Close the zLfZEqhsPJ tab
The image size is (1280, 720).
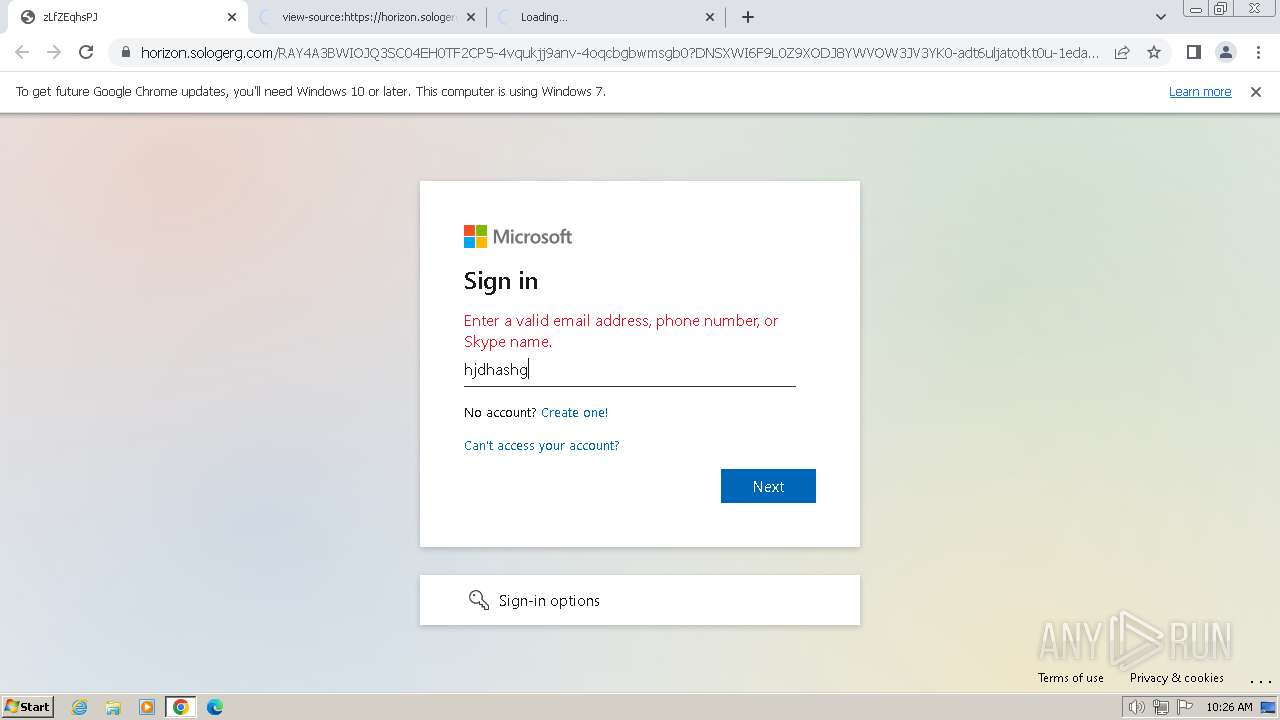tap(232, 17)
